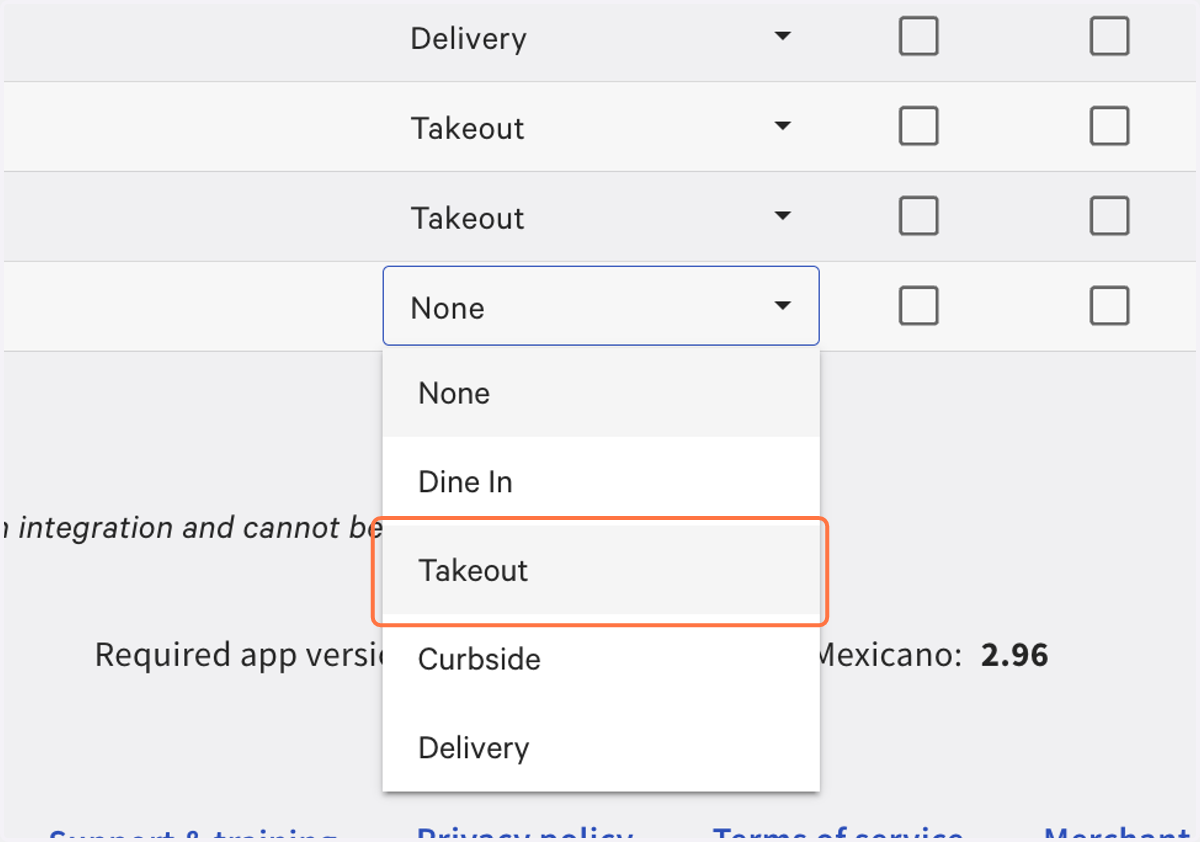The height and width of the screenshot is (842, 1200).
Task: Tick the right checkbox in the None row
Action: [1109, 306]
